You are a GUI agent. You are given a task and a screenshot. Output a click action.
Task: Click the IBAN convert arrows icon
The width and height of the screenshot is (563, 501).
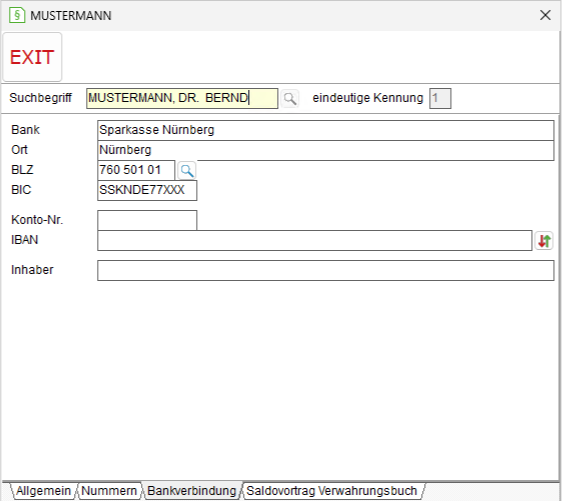point(544,241)
